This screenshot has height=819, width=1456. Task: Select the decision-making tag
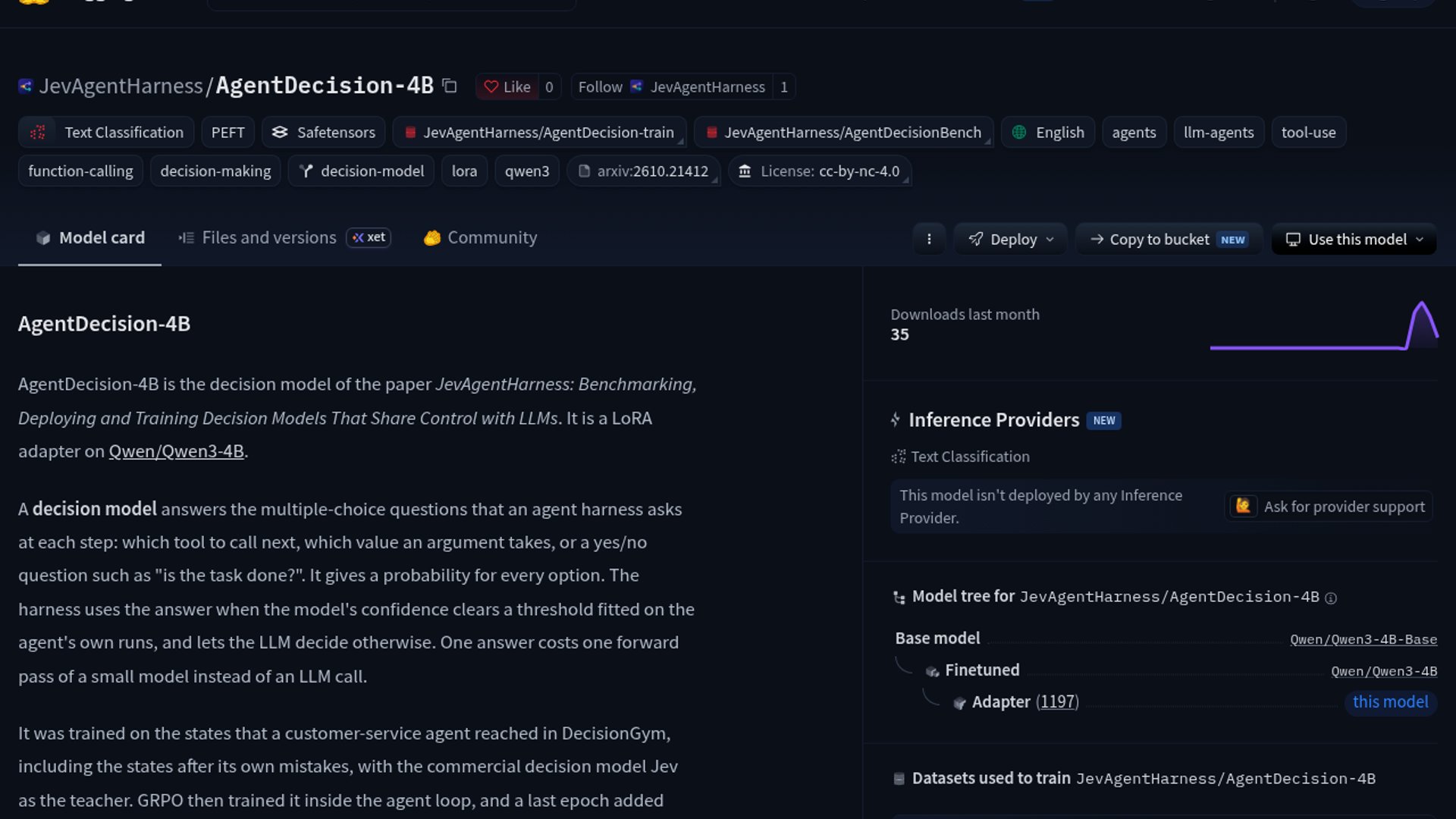click(x=215, y=171)
